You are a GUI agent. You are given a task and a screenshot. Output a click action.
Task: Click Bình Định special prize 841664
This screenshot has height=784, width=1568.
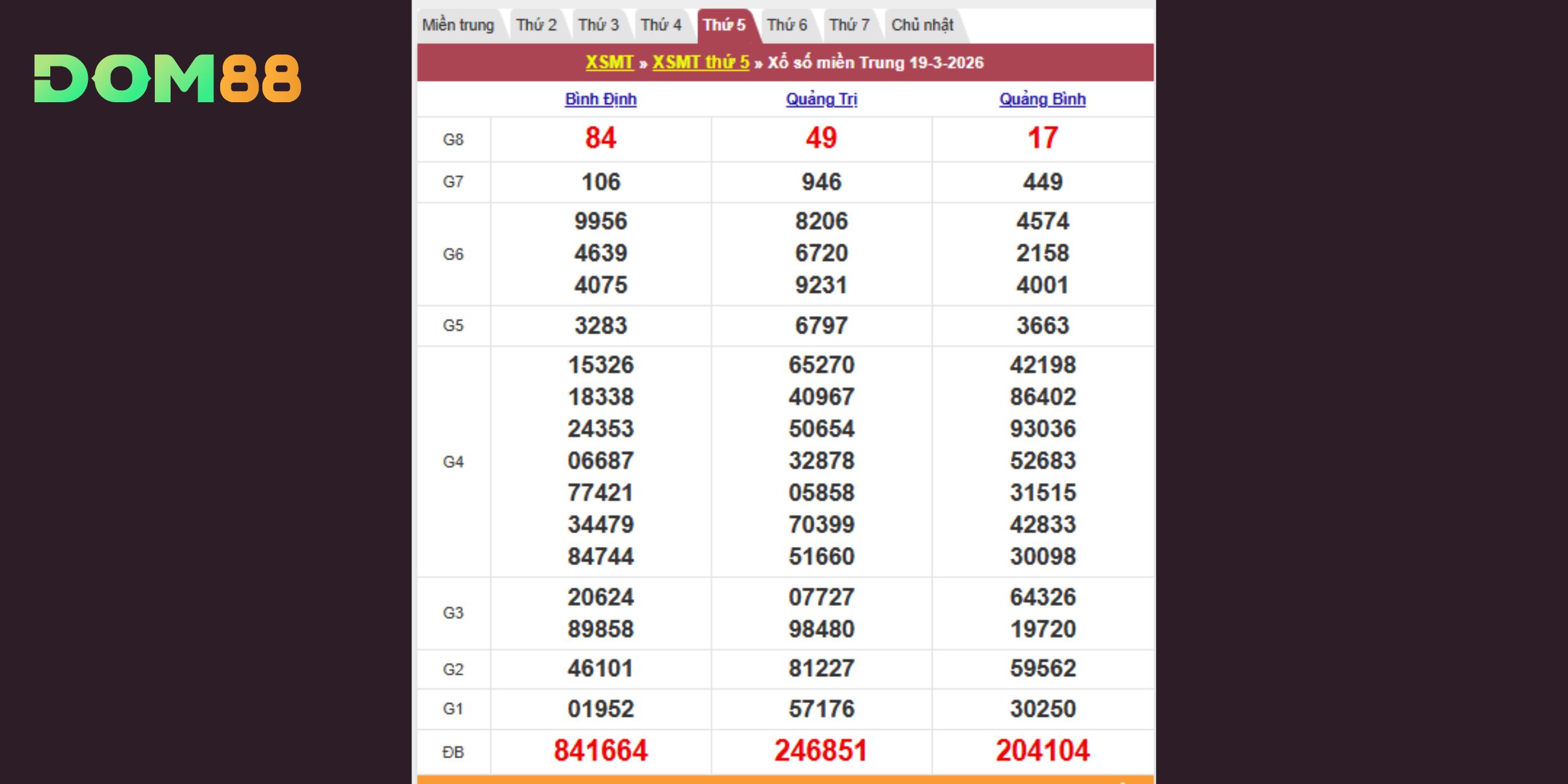[x=600, y=751]
